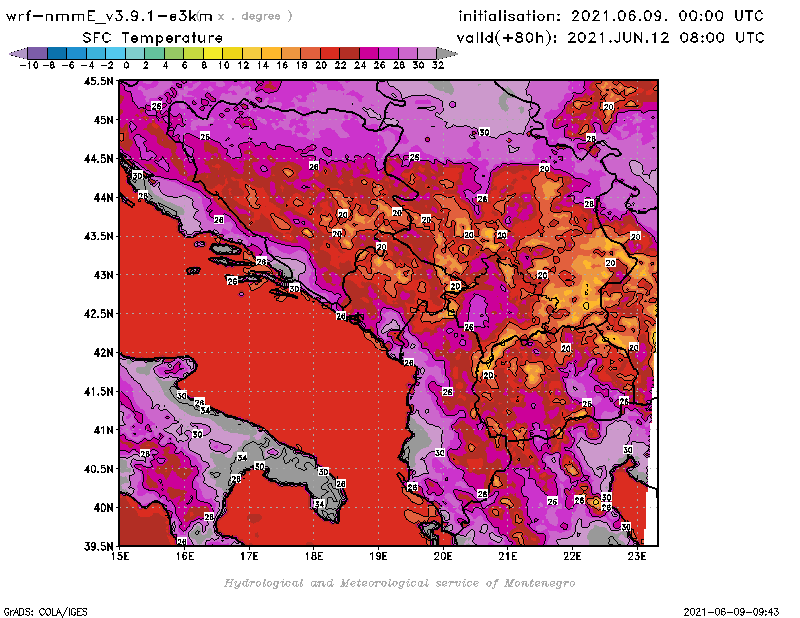
Task: Click the 20E longitude axis label
Action: (x=443, y=556)
